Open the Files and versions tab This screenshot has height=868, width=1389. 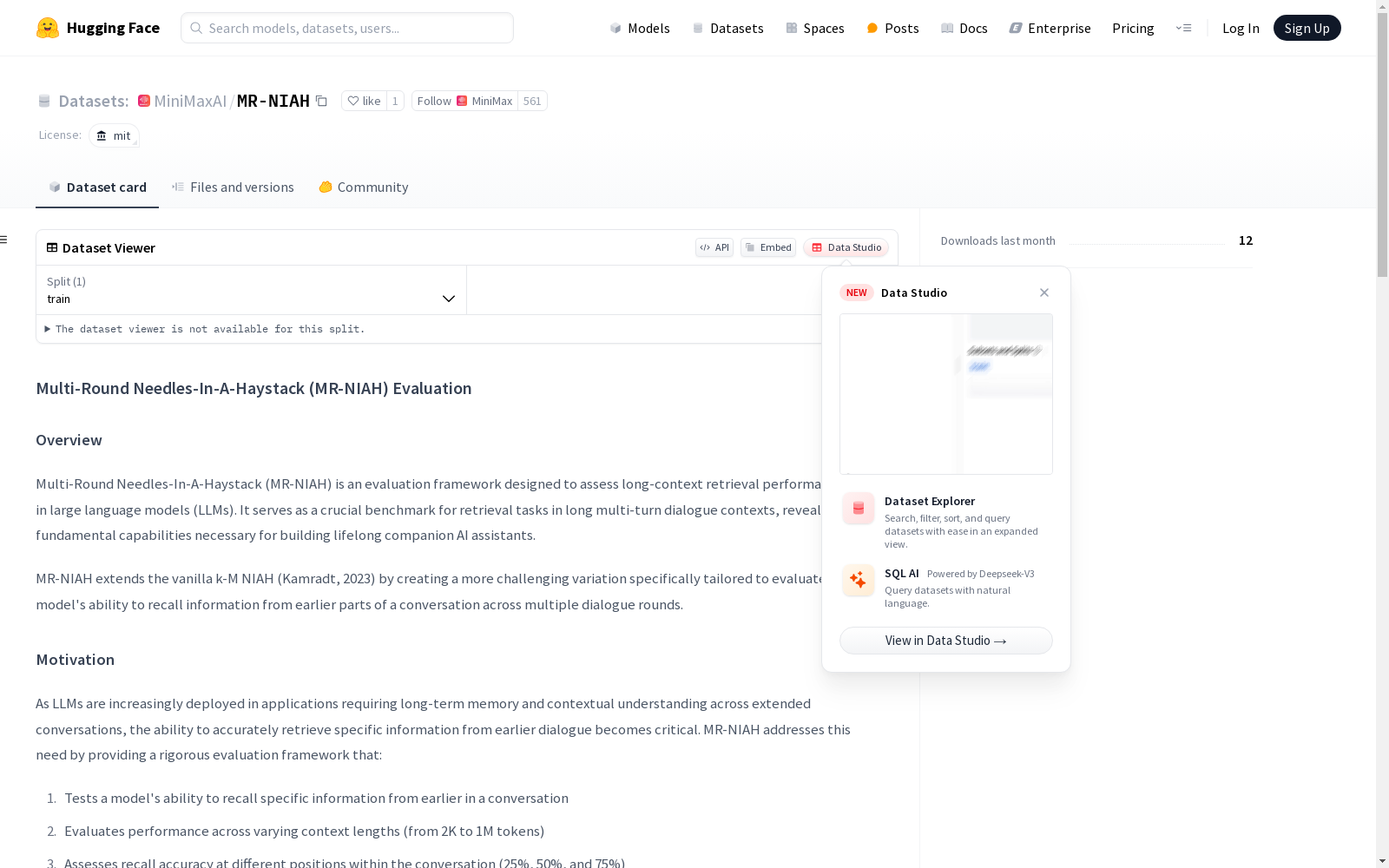coord(233,187)
